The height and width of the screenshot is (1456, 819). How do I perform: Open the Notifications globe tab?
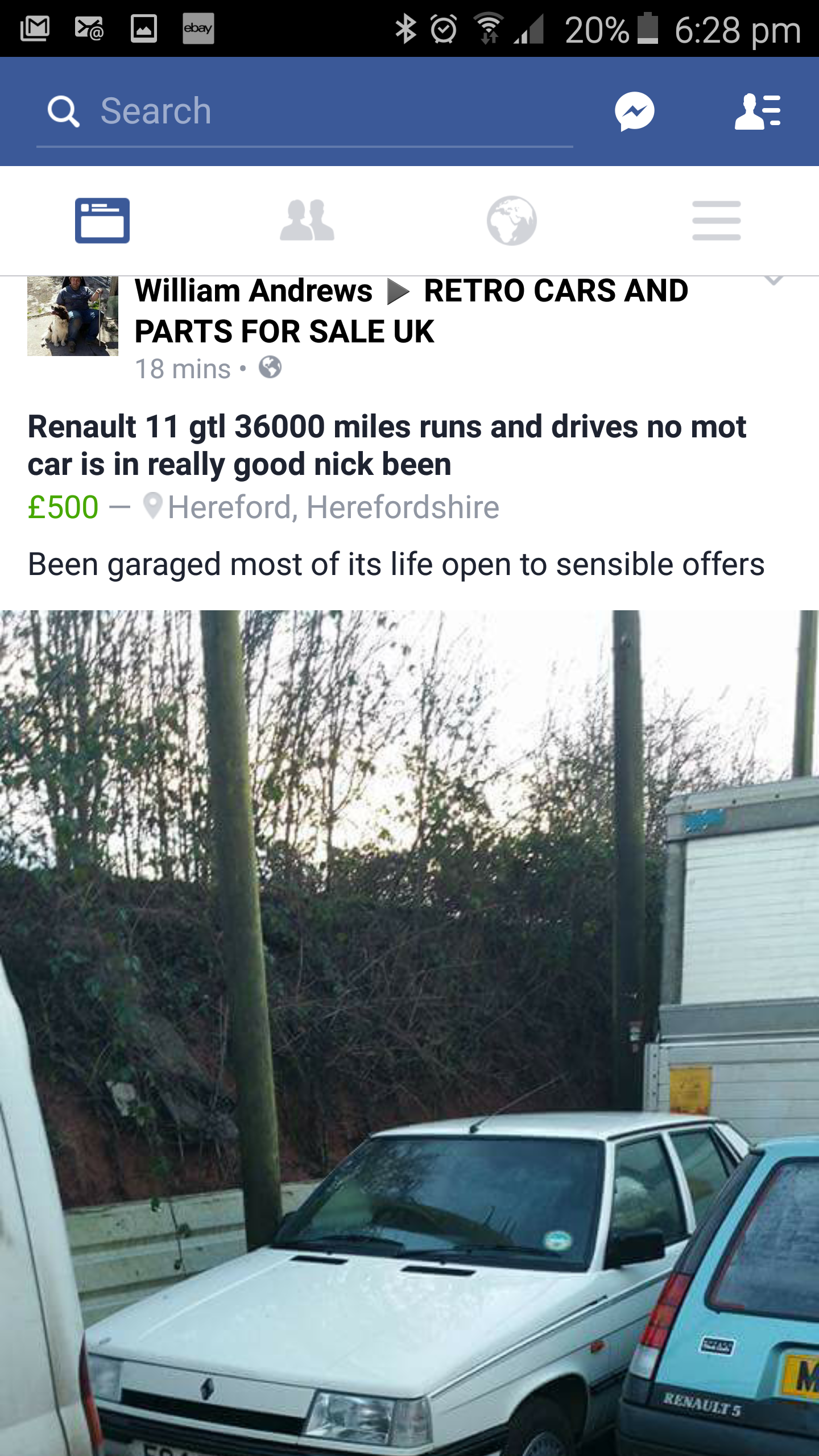coord(512,221)
